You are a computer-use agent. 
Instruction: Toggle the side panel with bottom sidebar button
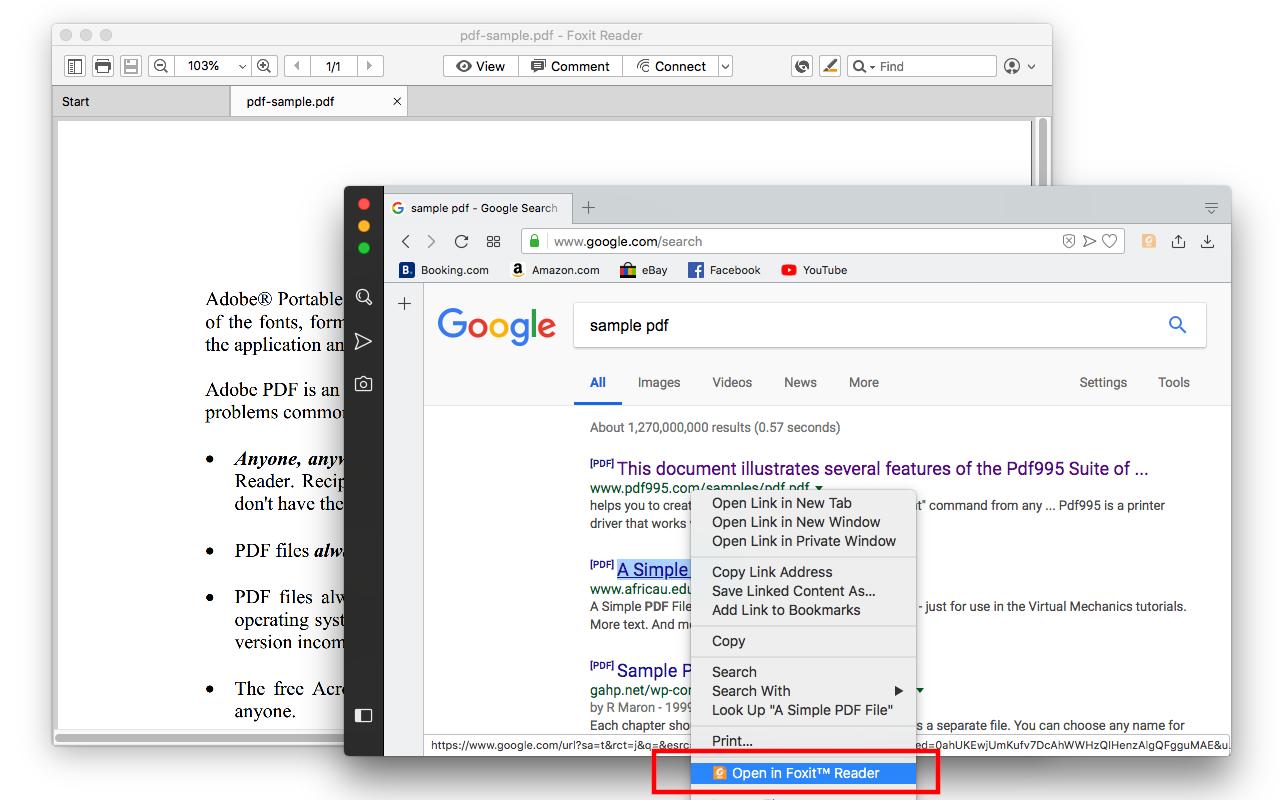363,716
